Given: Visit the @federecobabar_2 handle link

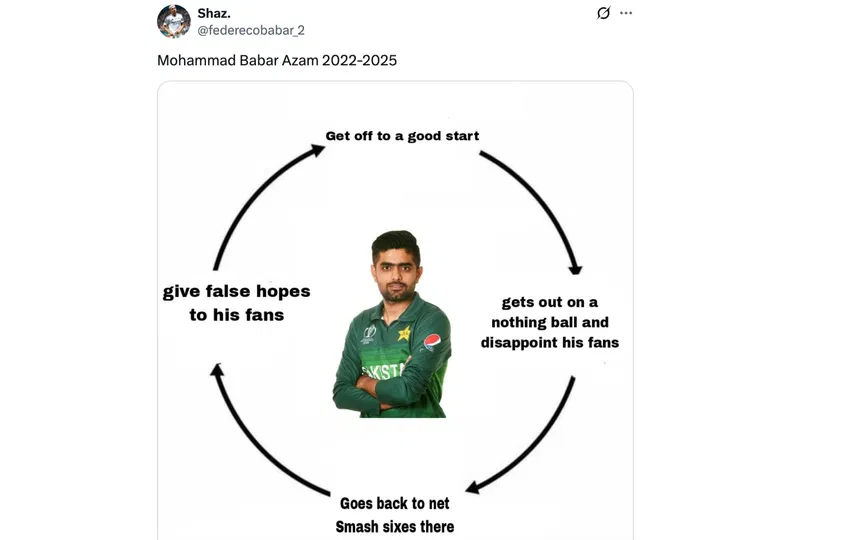Looking at the screenshot, I should click(x=251, y=30).
